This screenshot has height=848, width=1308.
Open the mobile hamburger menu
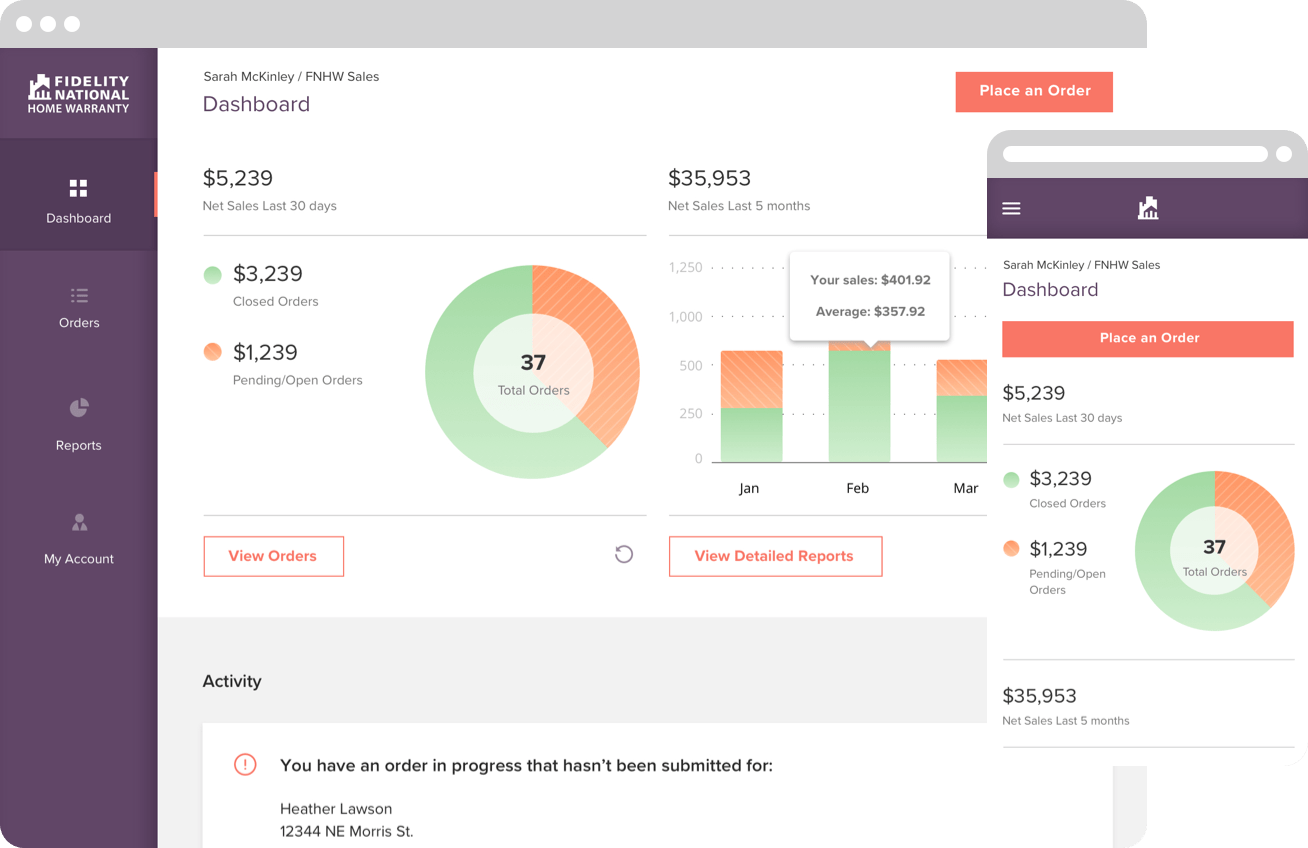point(1011,208)
